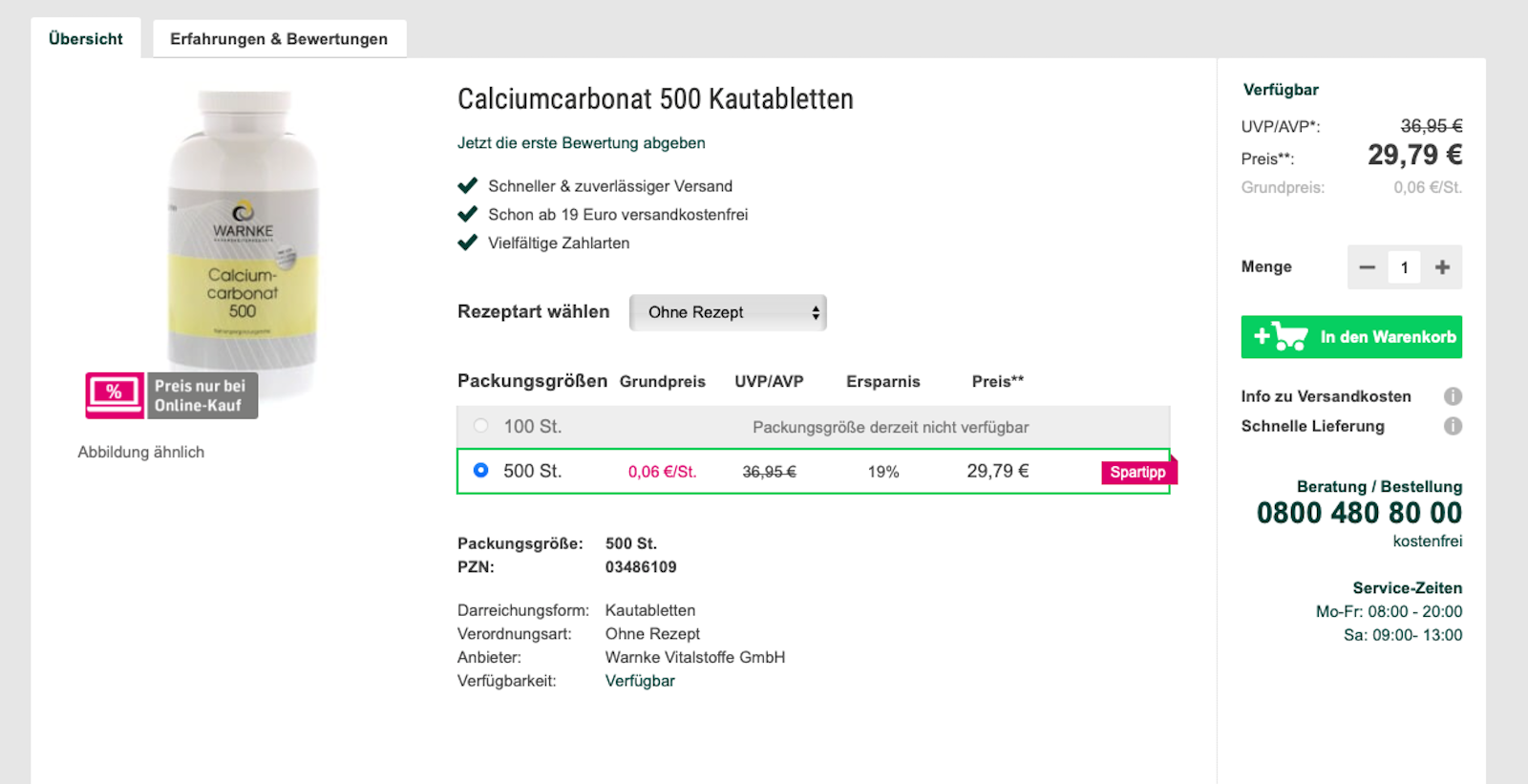
Task: Click the 0800 480 80 00 phone number
Action: tap(1358, 513)
